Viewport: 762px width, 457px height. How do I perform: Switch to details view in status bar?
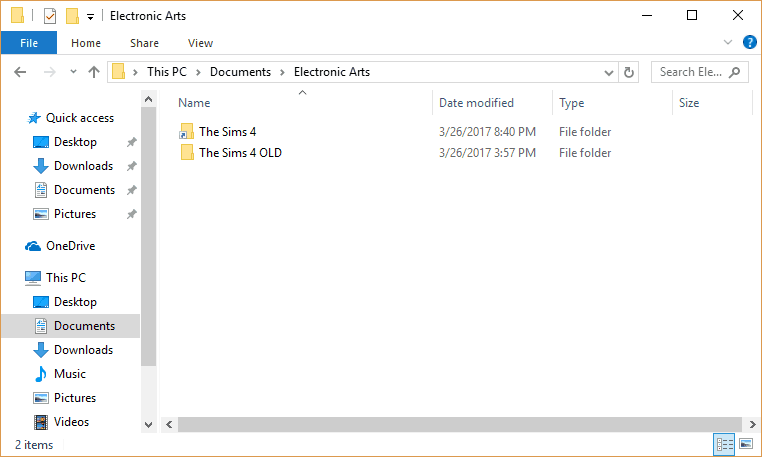[x=724, y=444]
